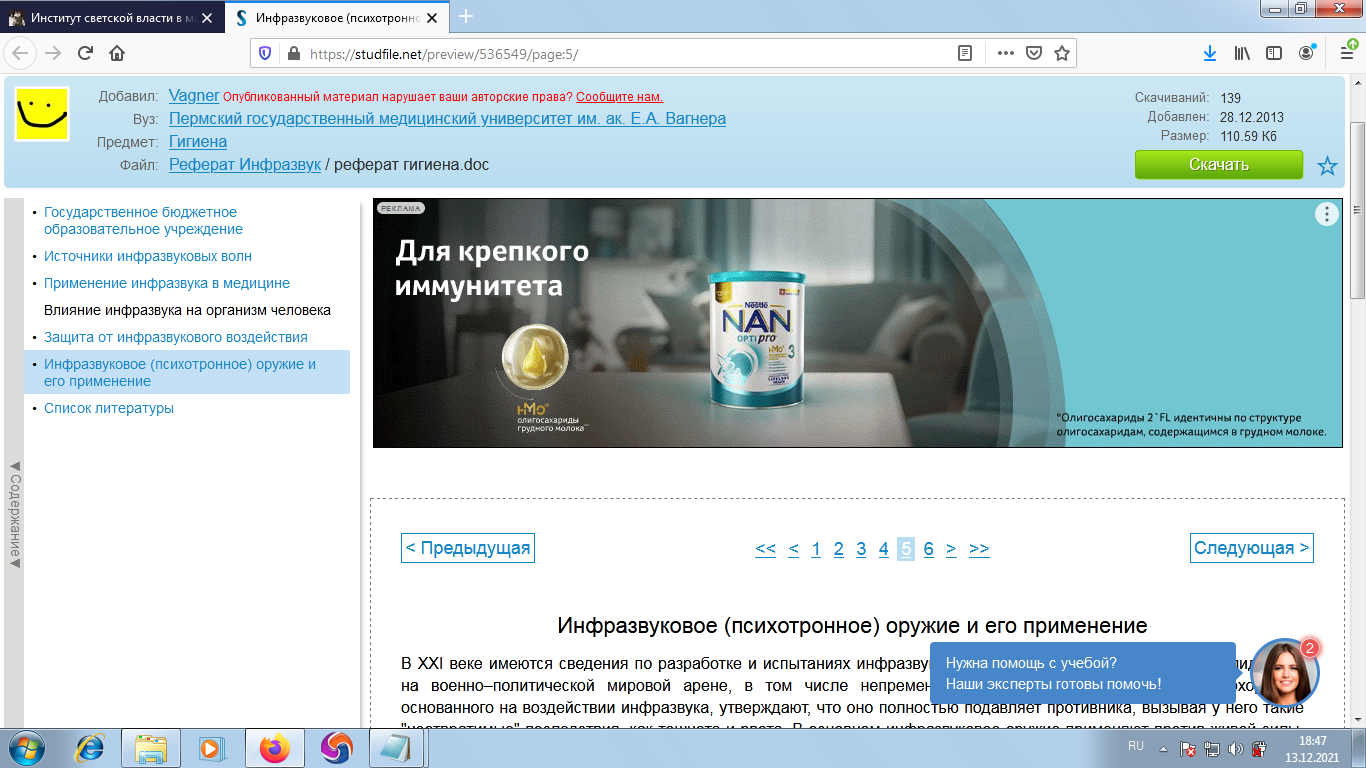Open the page actions "..." menu
The width and height of the screenshot is (1366, 768).
1004,53
